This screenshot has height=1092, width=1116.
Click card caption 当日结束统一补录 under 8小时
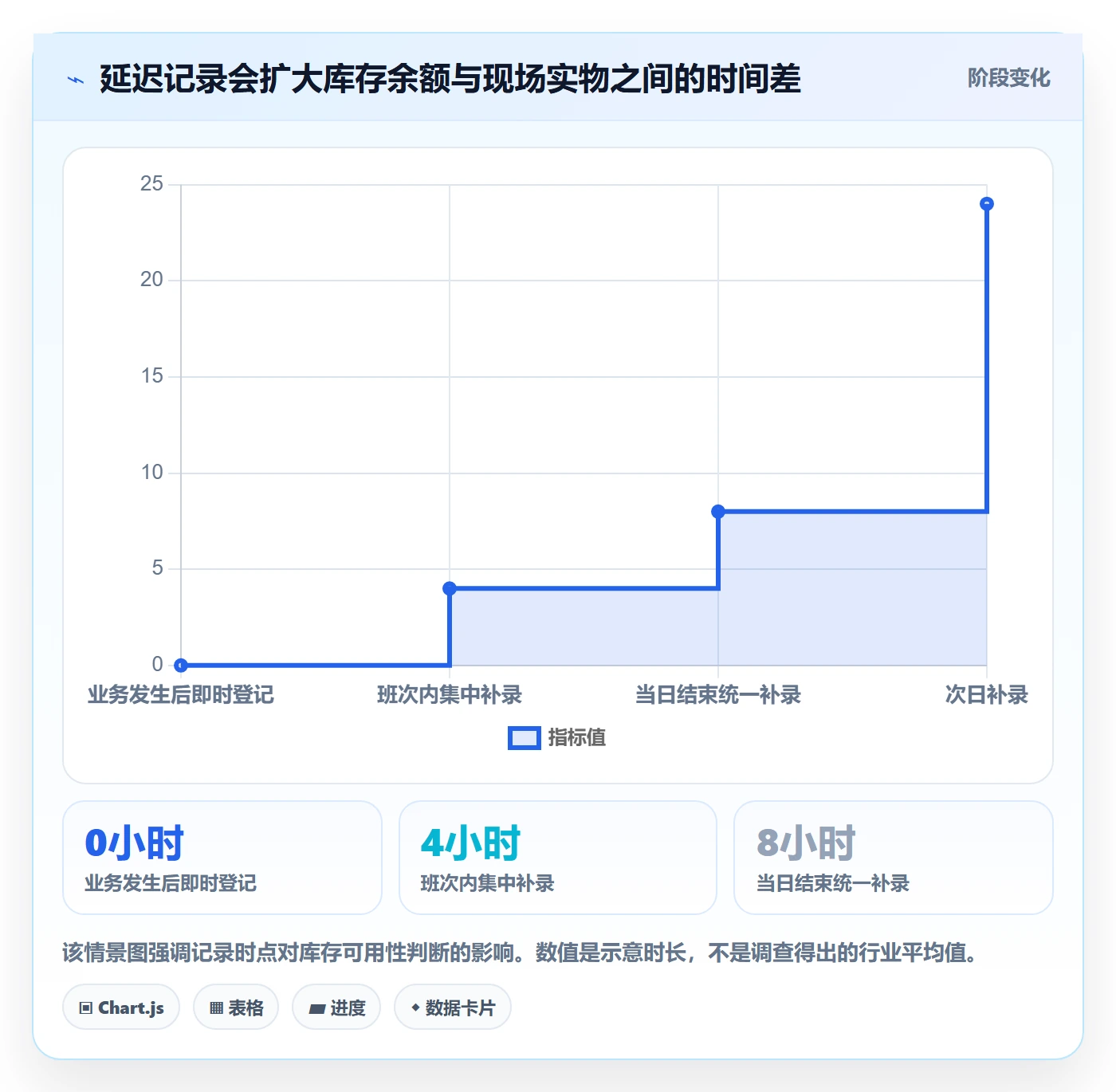pos(832,883)
